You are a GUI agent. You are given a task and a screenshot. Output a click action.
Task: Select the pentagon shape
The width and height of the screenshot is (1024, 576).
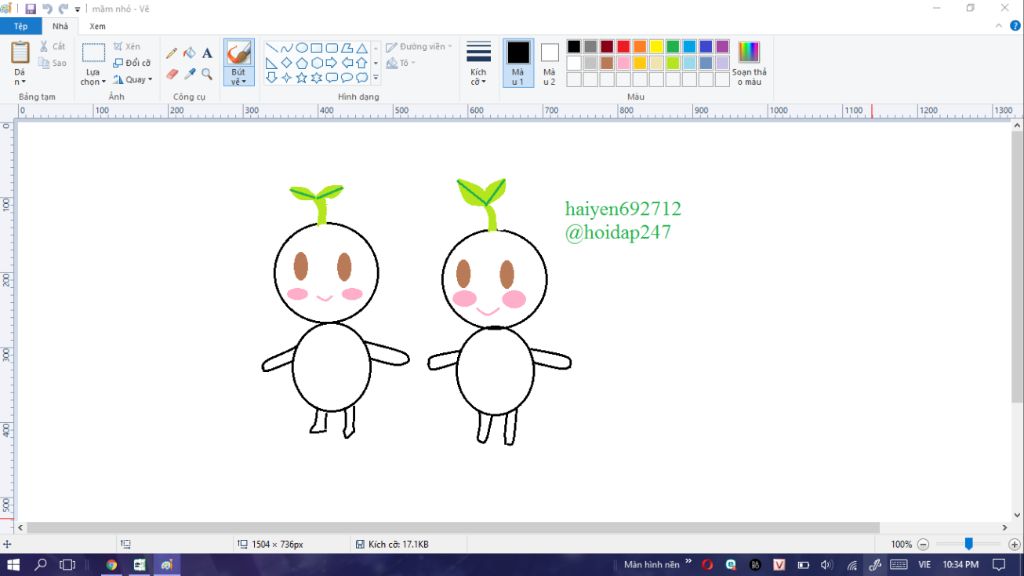pyautogui.click(x=302, y=63)
